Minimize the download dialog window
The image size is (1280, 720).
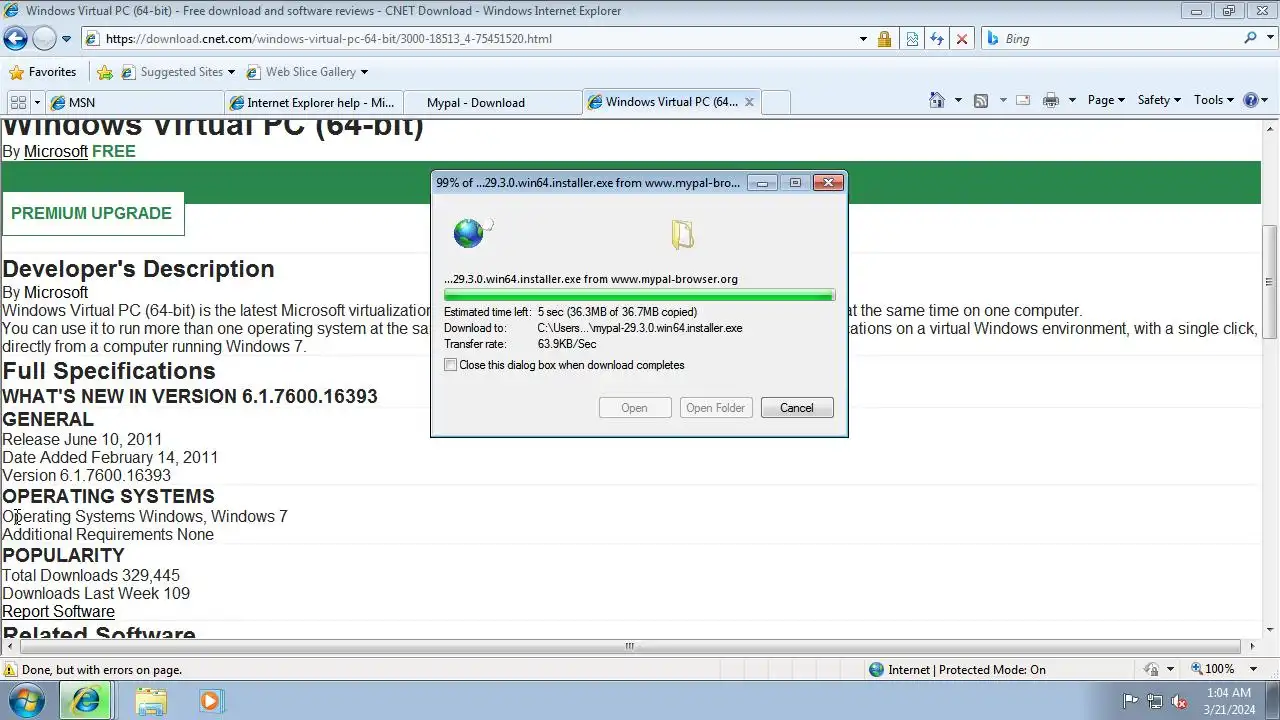coord(762,183)
